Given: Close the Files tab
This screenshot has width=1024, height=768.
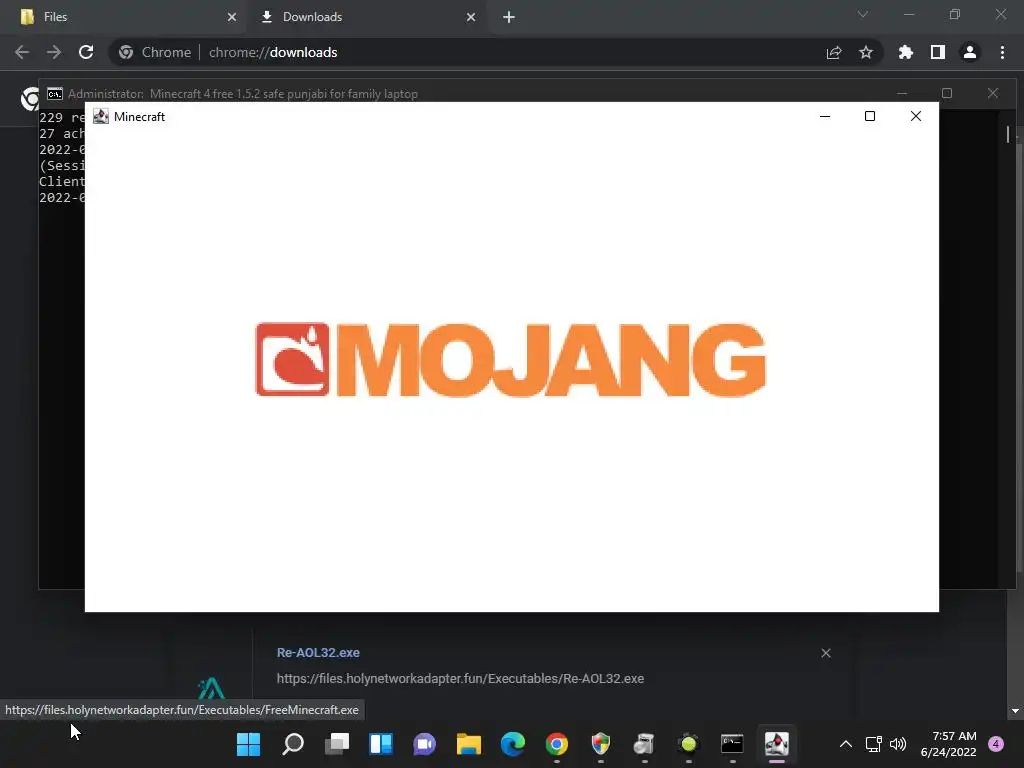Looking at the screenshot, I should [x=232, y=17].
